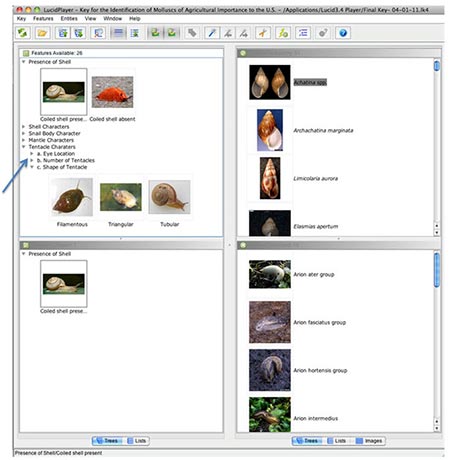Expand a. Eye Location subfeature

pos(32,154)
